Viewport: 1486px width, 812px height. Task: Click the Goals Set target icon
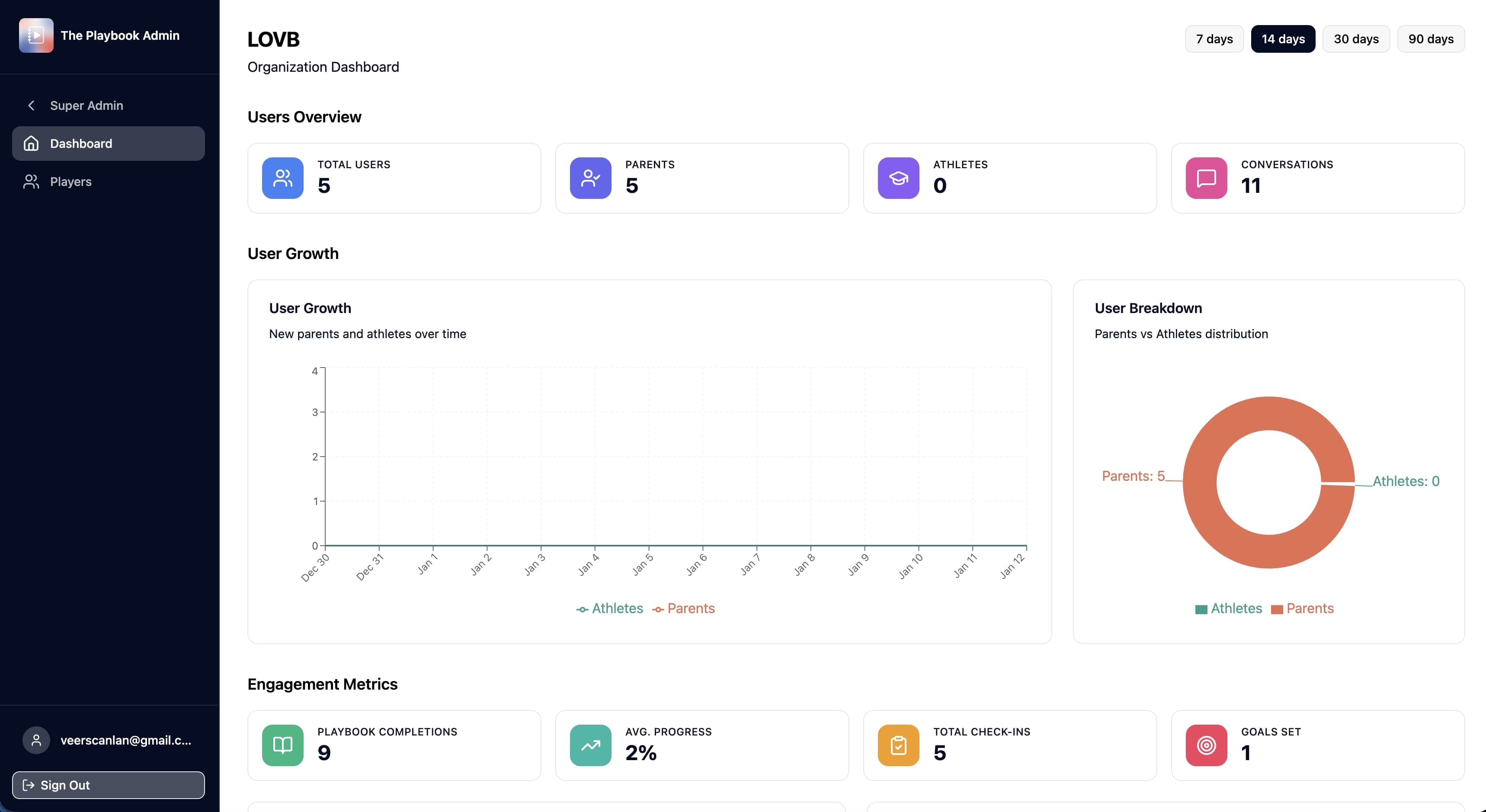click(1206, 745)
